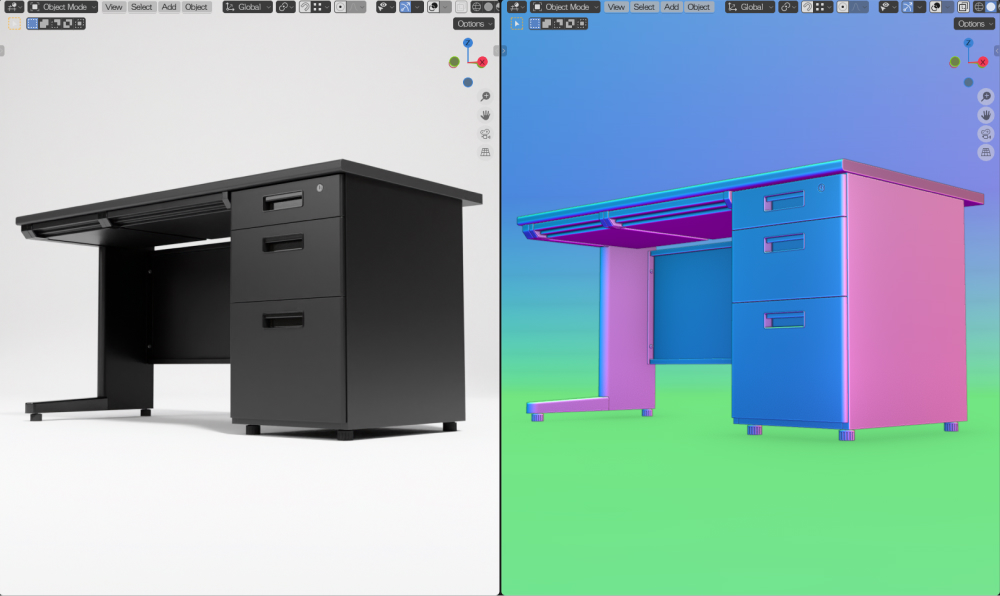Toggle X-ray mode in right viewport header
The height and width of the screenshot is (596, 1000).
point(963,7)
